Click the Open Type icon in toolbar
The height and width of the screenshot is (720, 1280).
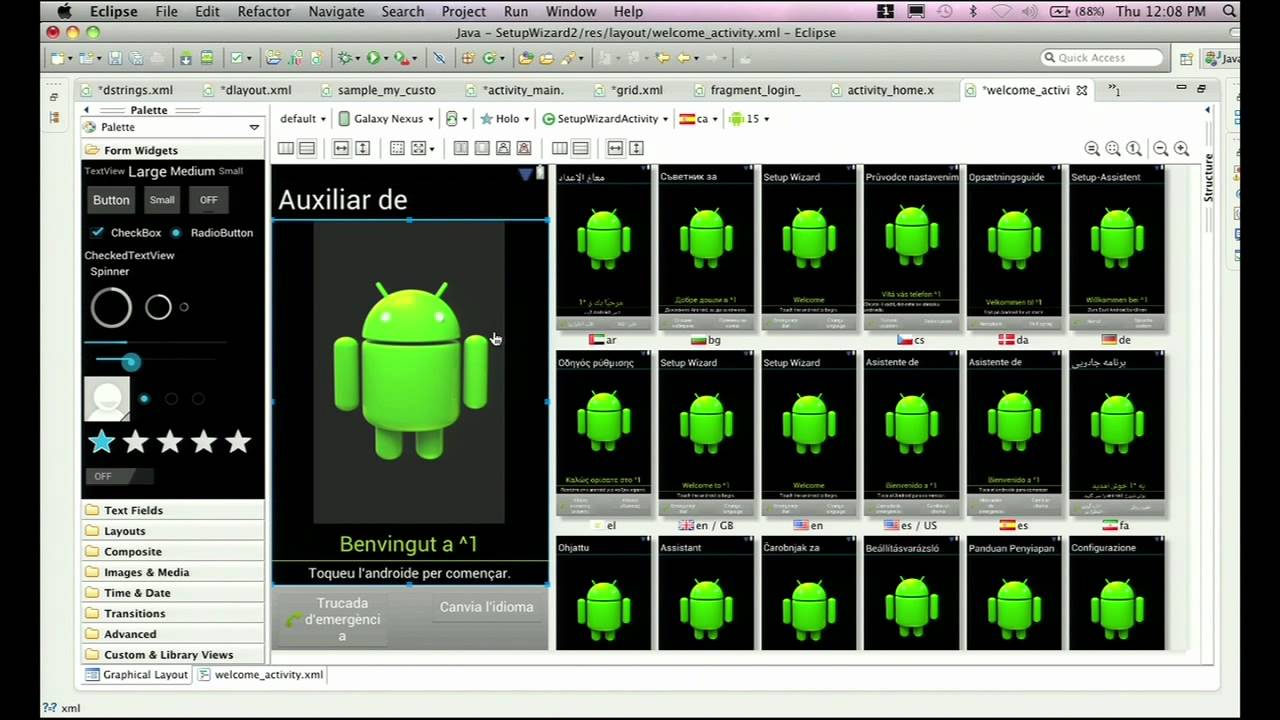[525, 58]
